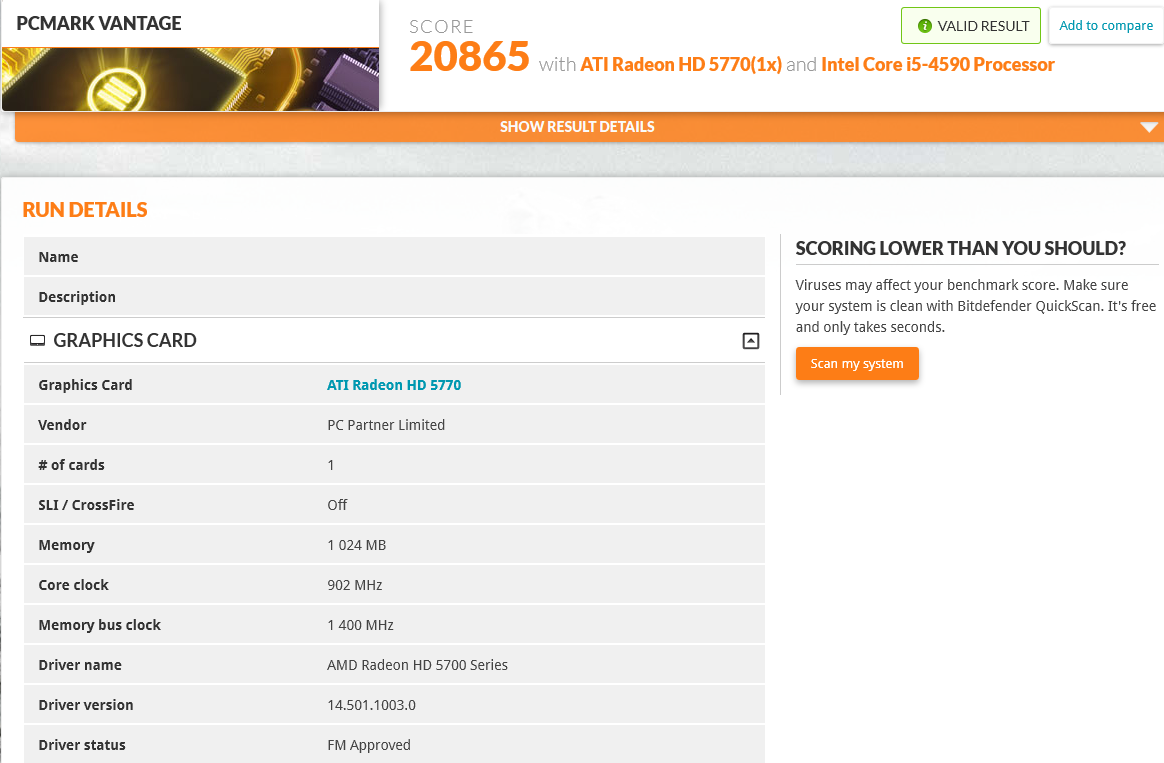The height and width of the screenshot is (763, 1164).
Task: Select the PCMARK VANTAGE title text
Action: point(99,23)
